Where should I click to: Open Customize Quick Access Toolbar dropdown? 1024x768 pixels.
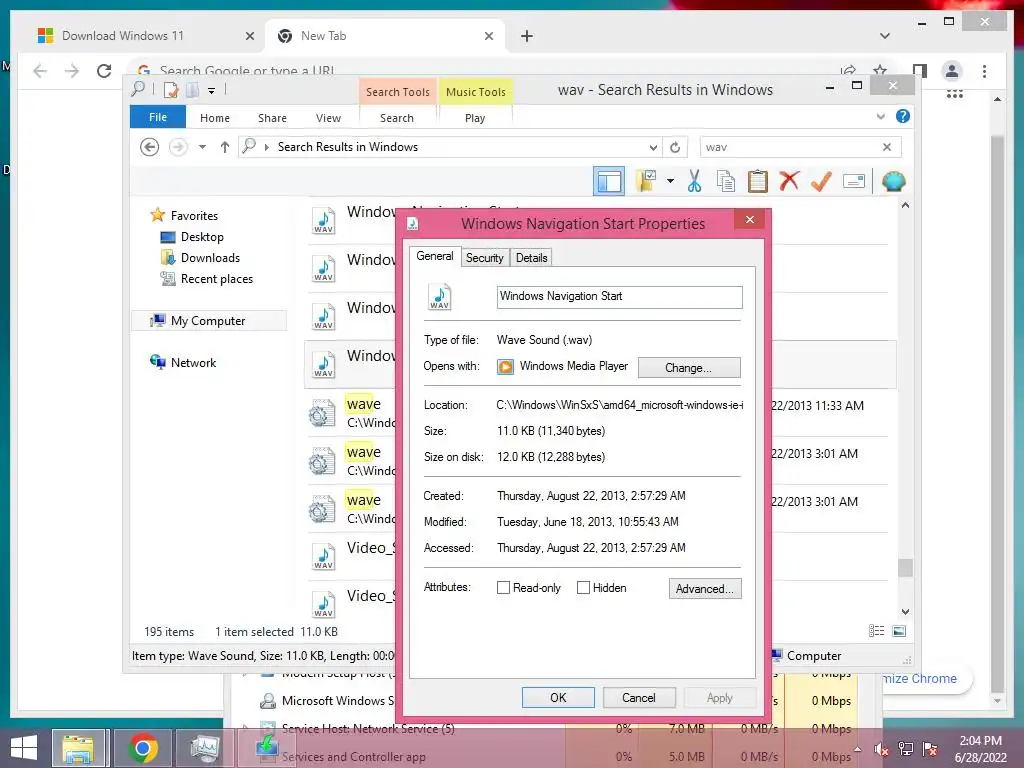212,91
